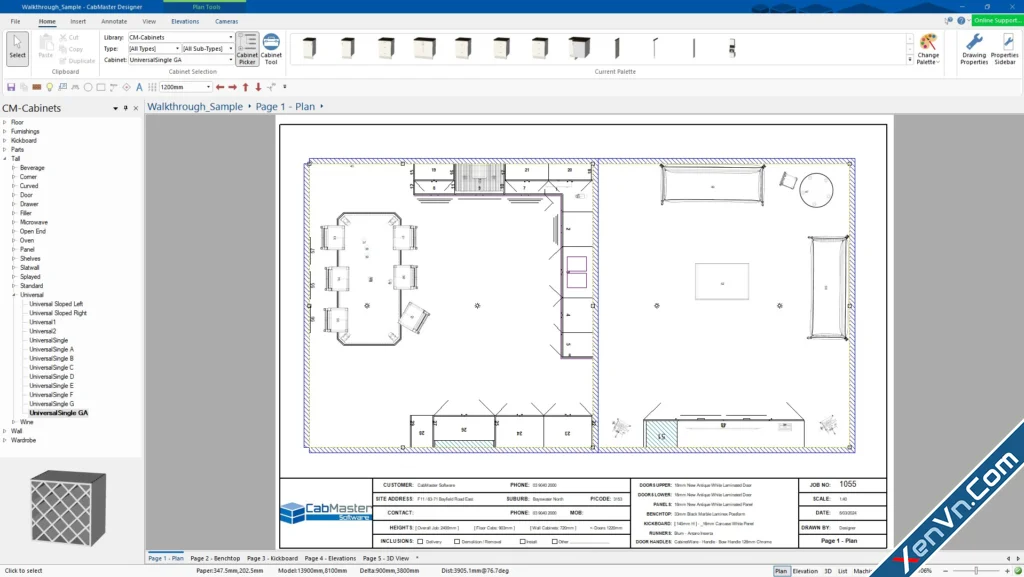
Task: Collapse the Universal tree node
Action: (14, 295)
